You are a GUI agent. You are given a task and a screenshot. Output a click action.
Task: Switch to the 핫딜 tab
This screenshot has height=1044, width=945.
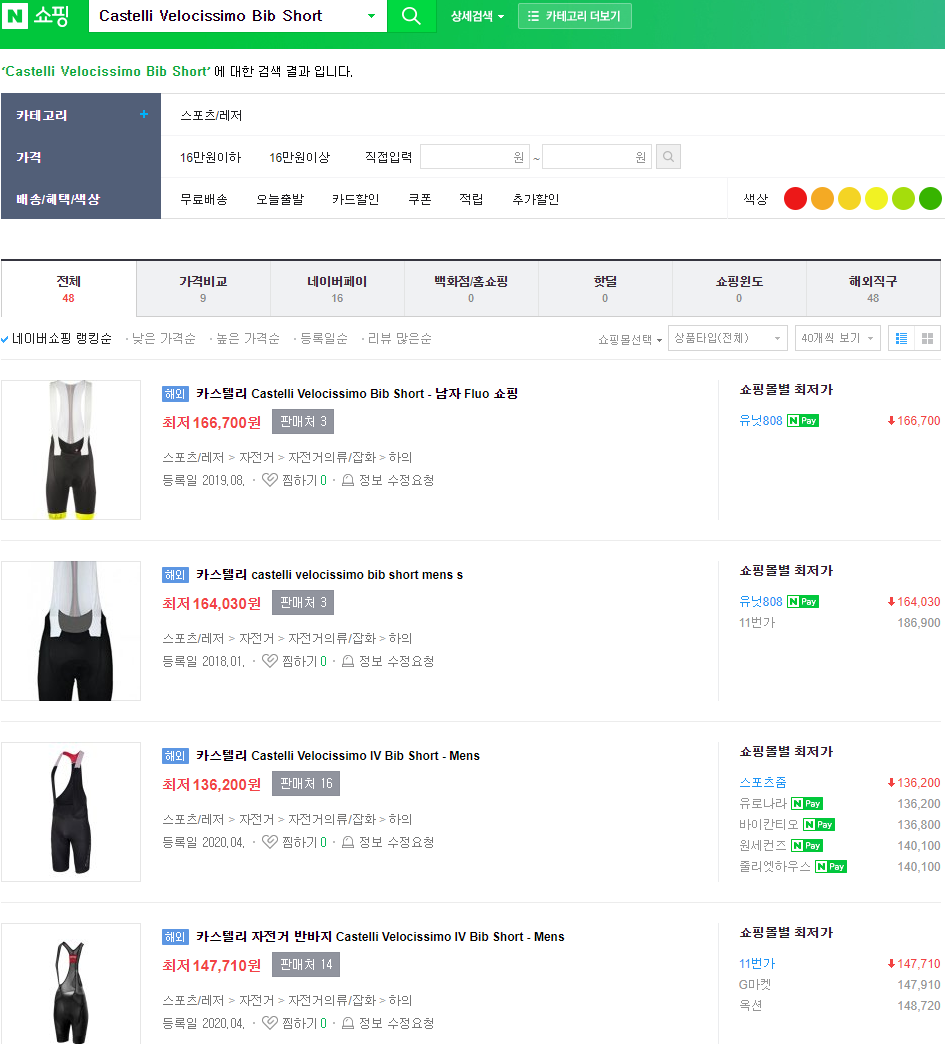(x=605, y=288)
